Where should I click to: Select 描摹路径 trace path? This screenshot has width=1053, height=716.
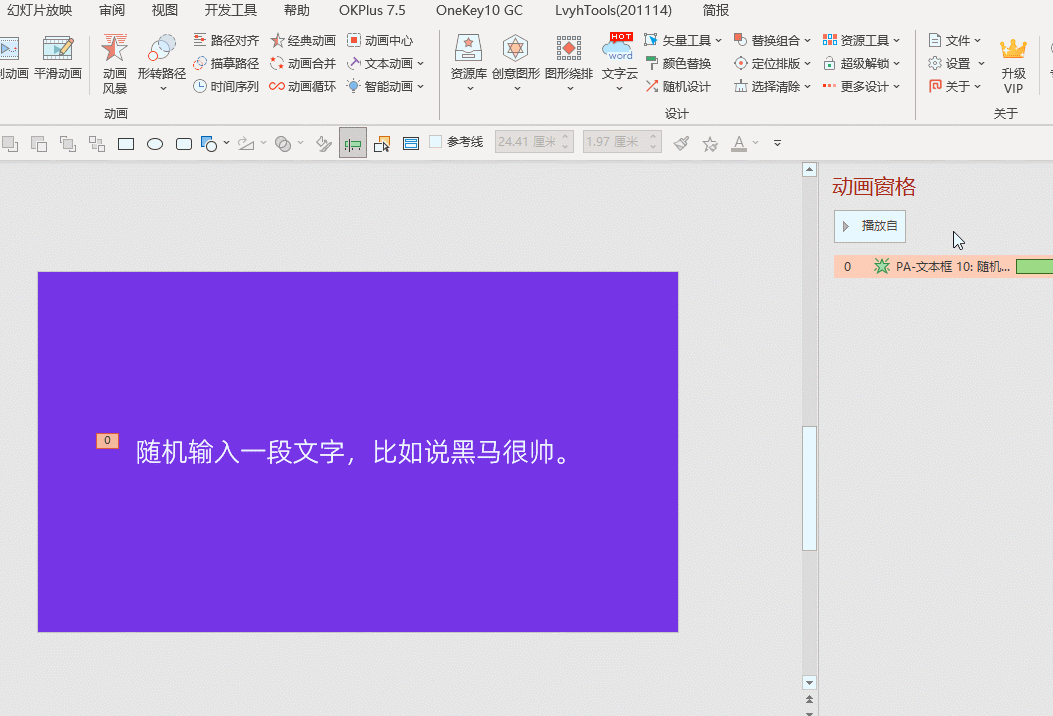pyautogui.click(x=226, y=63)
